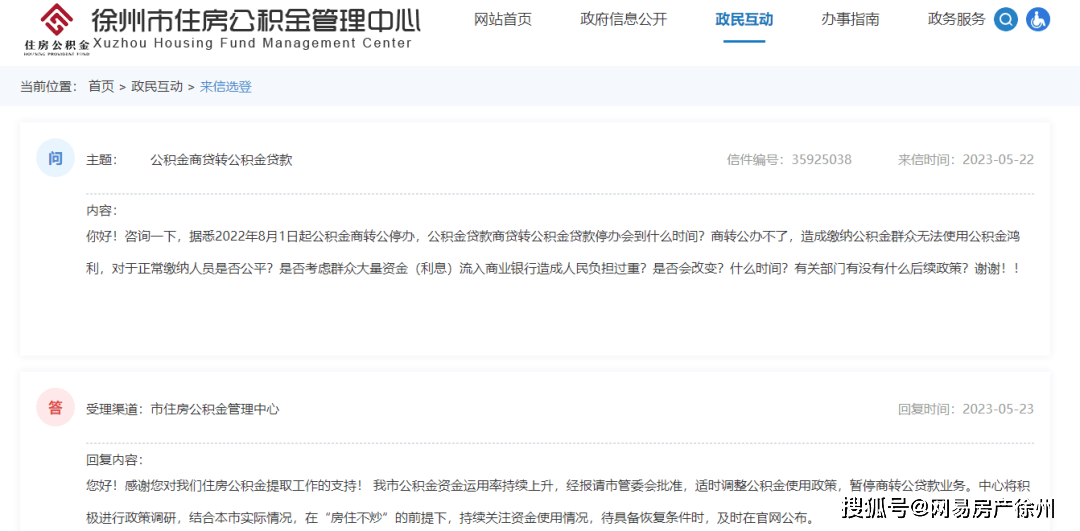Open the 政务服务 navigation item
1080x531 pixels.
pyautogui.click(x=956, y=19)
